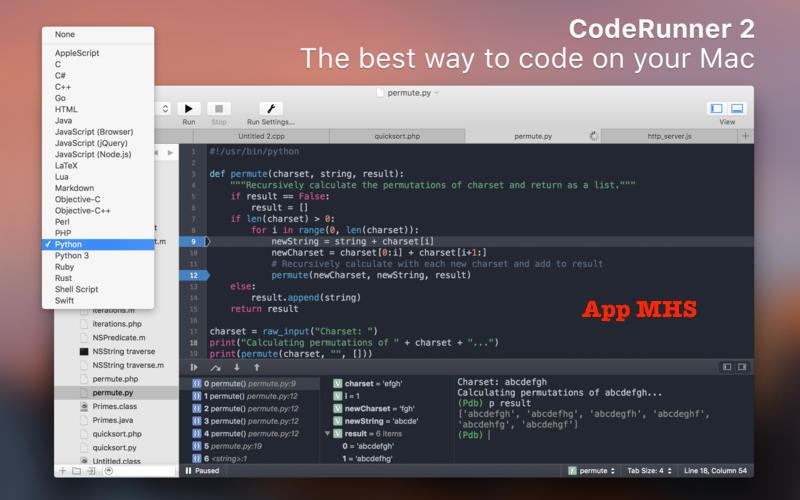Select Markdown in the language menu
800x500 pixels.
(x=98, y=188)
